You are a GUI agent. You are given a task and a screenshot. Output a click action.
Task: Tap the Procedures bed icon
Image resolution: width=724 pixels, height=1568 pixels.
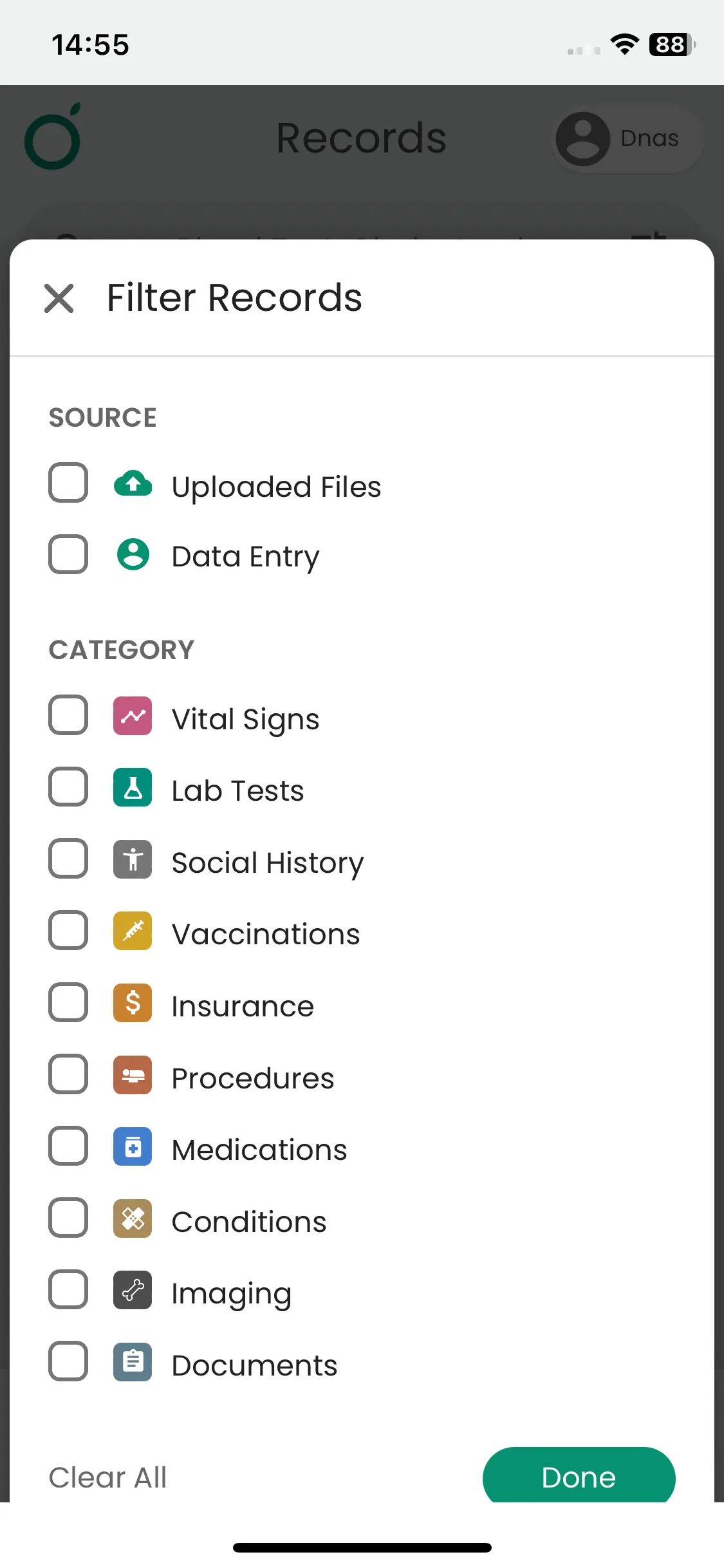(133, 1075)
